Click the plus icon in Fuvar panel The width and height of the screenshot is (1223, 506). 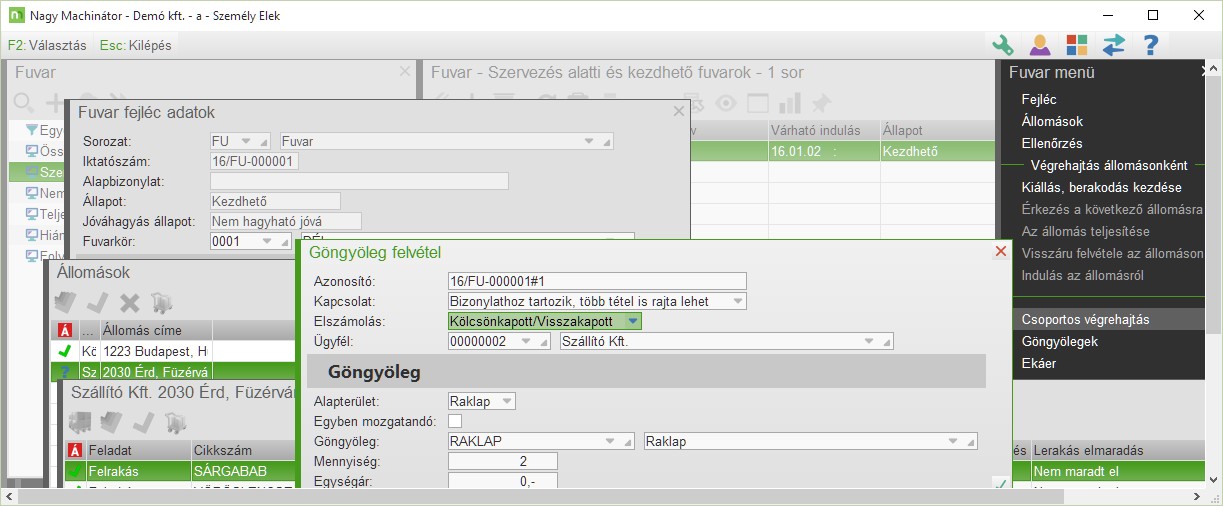click(x=55, y=103)
